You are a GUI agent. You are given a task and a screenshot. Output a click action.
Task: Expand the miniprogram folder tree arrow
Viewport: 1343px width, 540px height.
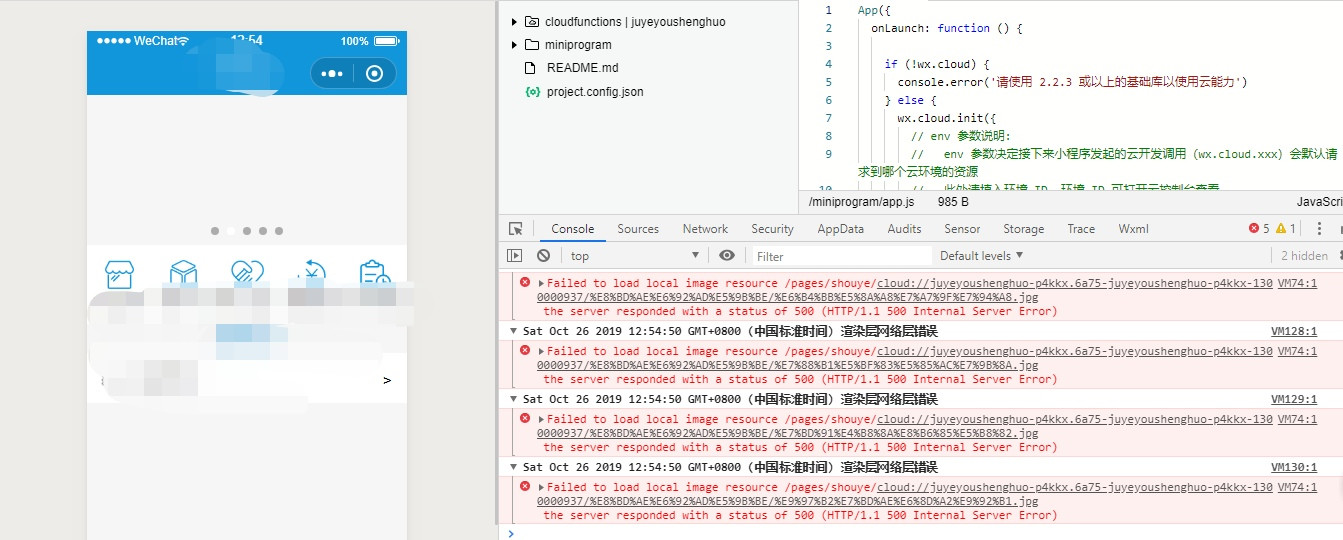click(x=514, y=45)
